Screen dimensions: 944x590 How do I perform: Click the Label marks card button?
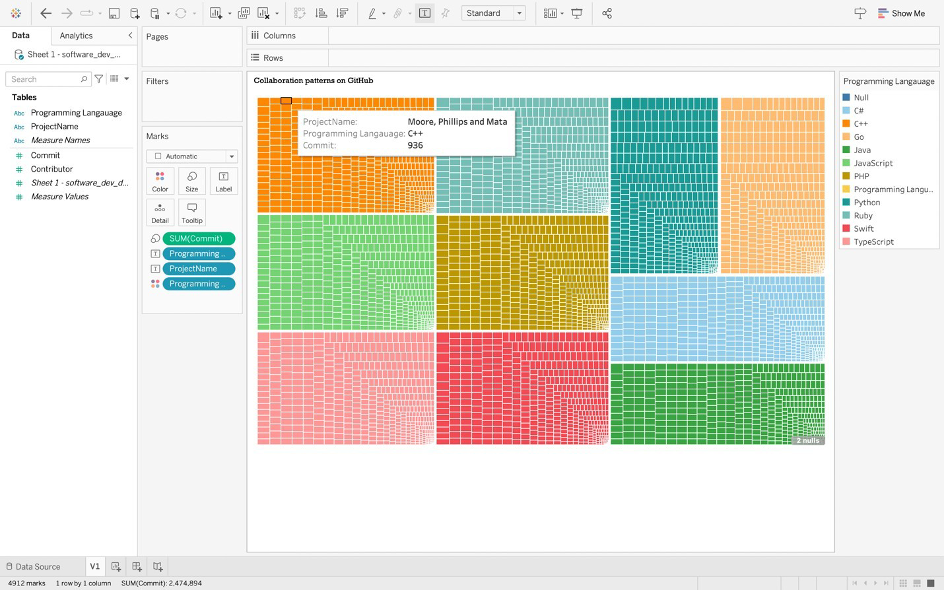[x=223, y=181]
